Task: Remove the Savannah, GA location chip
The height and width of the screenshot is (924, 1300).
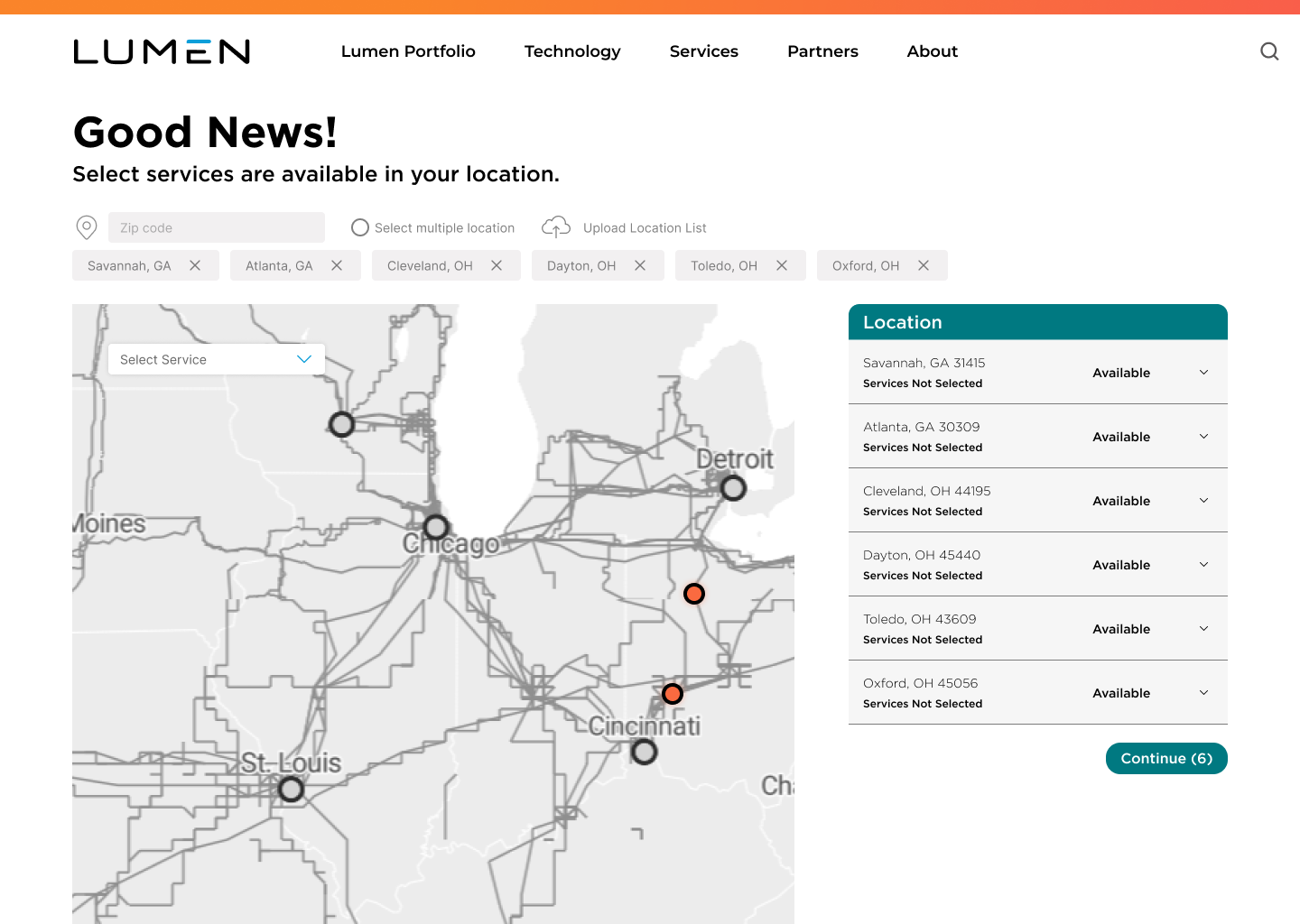Action: [x=195, y=265]
